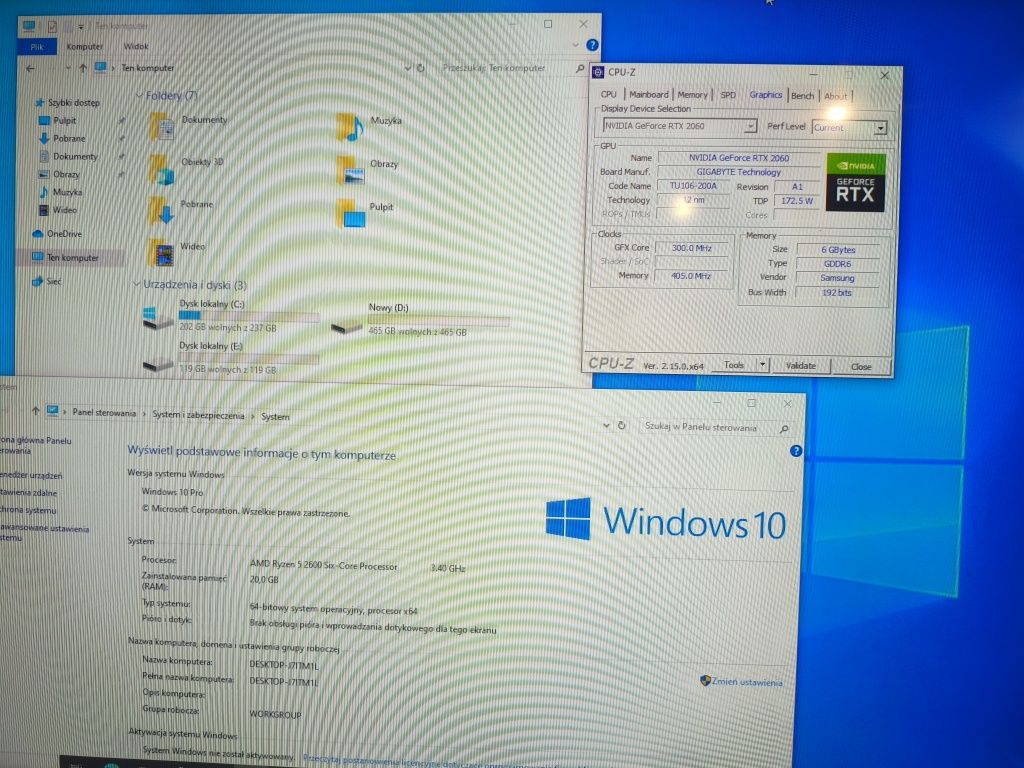Click the Explorer help question mark icon
The width and height of the screenshot is (1024, 768).
(592, 45)
